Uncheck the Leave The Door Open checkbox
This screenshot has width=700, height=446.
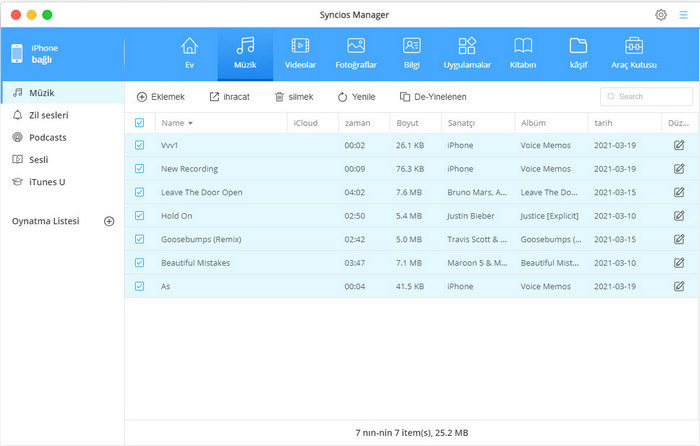click(139, 192)
